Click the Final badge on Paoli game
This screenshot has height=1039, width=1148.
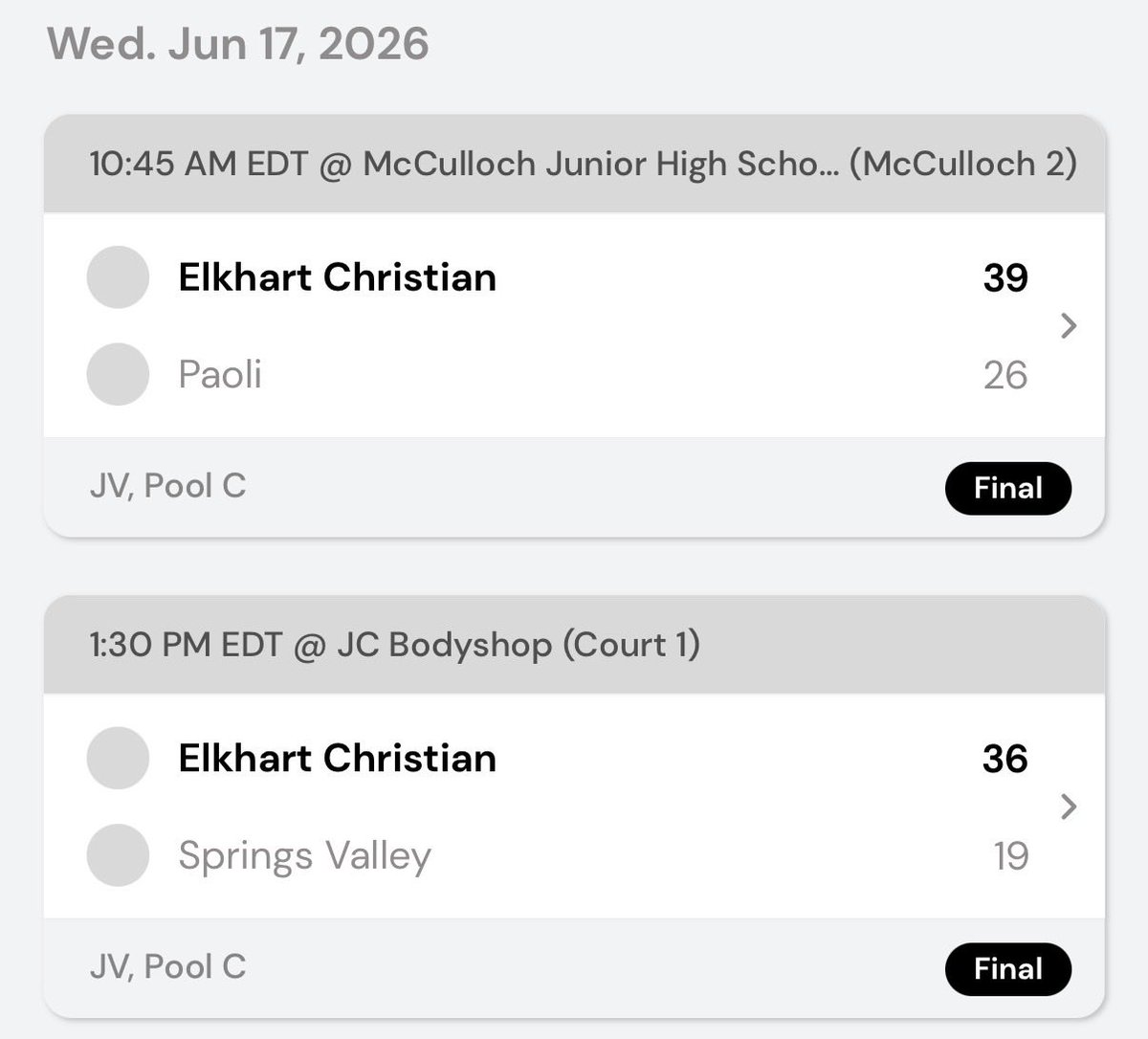(1008, 488)
